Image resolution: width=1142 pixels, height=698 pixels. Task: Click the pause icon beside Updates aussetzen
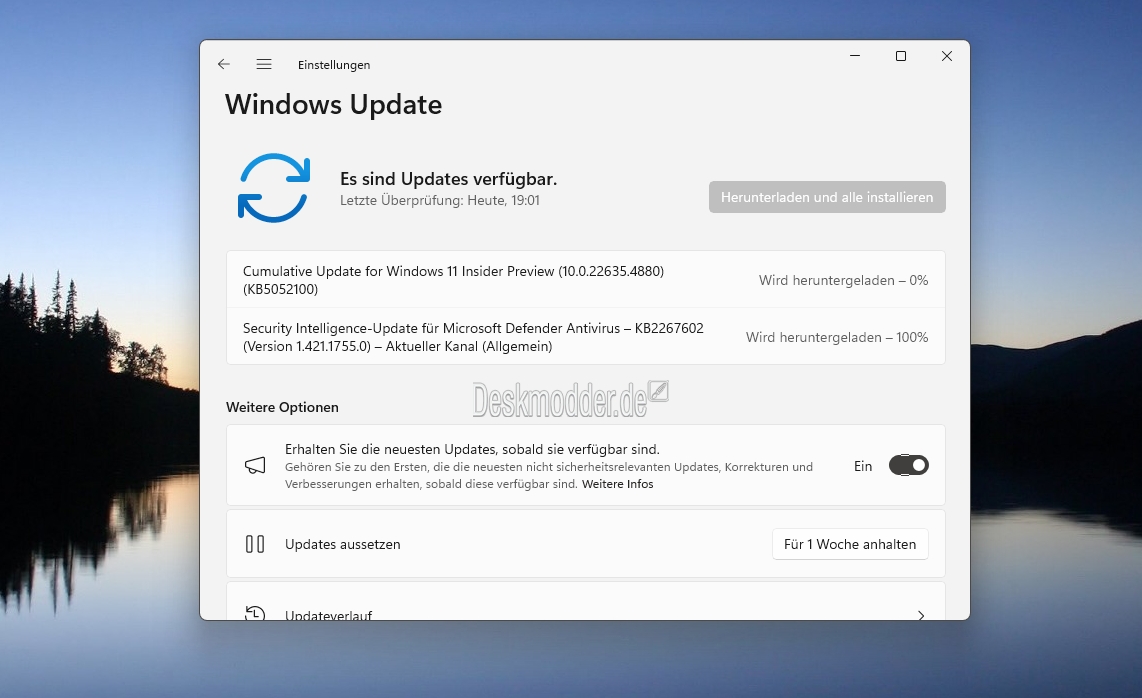(255, 544)
